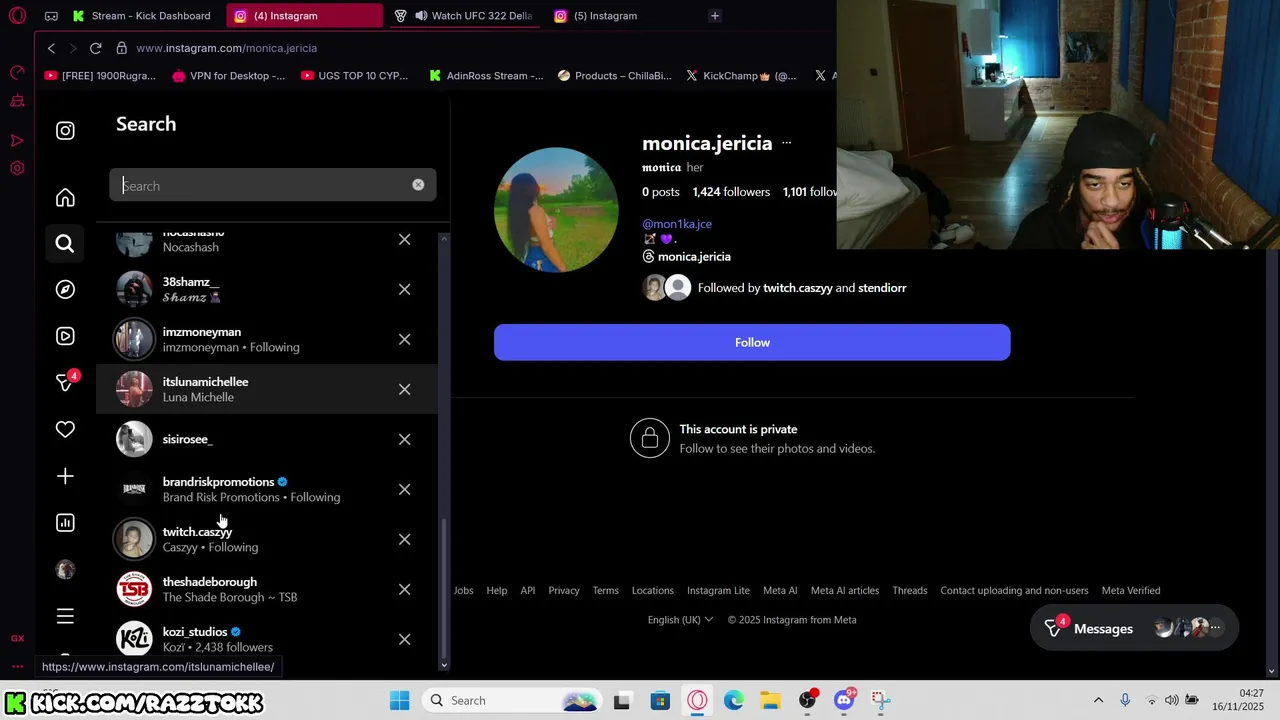The height and width of the screenshot is (720, 1280).
Task: Open KickChamp bookmark
Action: click(741, 75)
